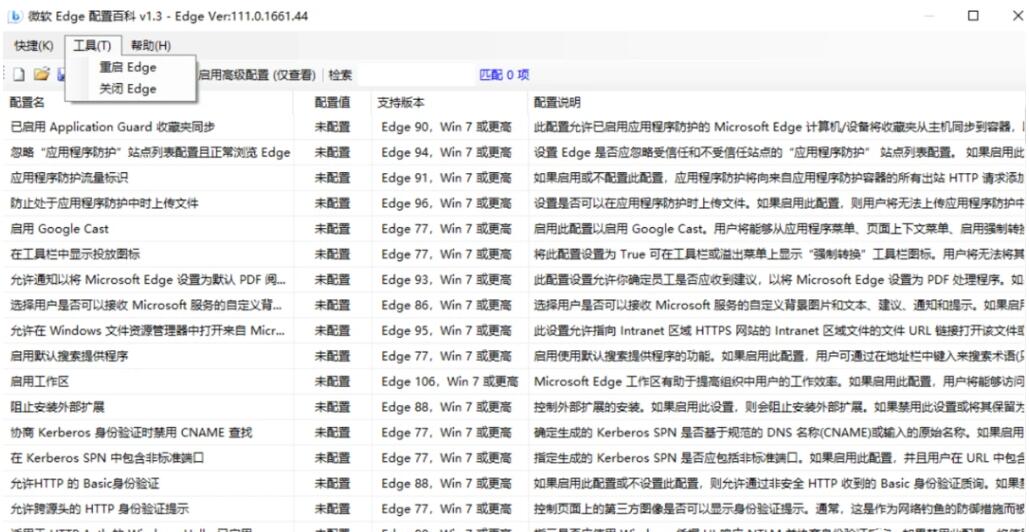
Task: Open the 帮助(H) menu
Action: [x=150, y=45]
